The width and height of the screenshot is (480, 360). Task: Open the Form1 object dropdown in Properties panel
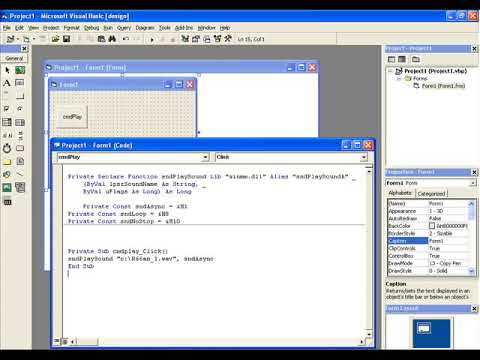(x=473, y=183)
